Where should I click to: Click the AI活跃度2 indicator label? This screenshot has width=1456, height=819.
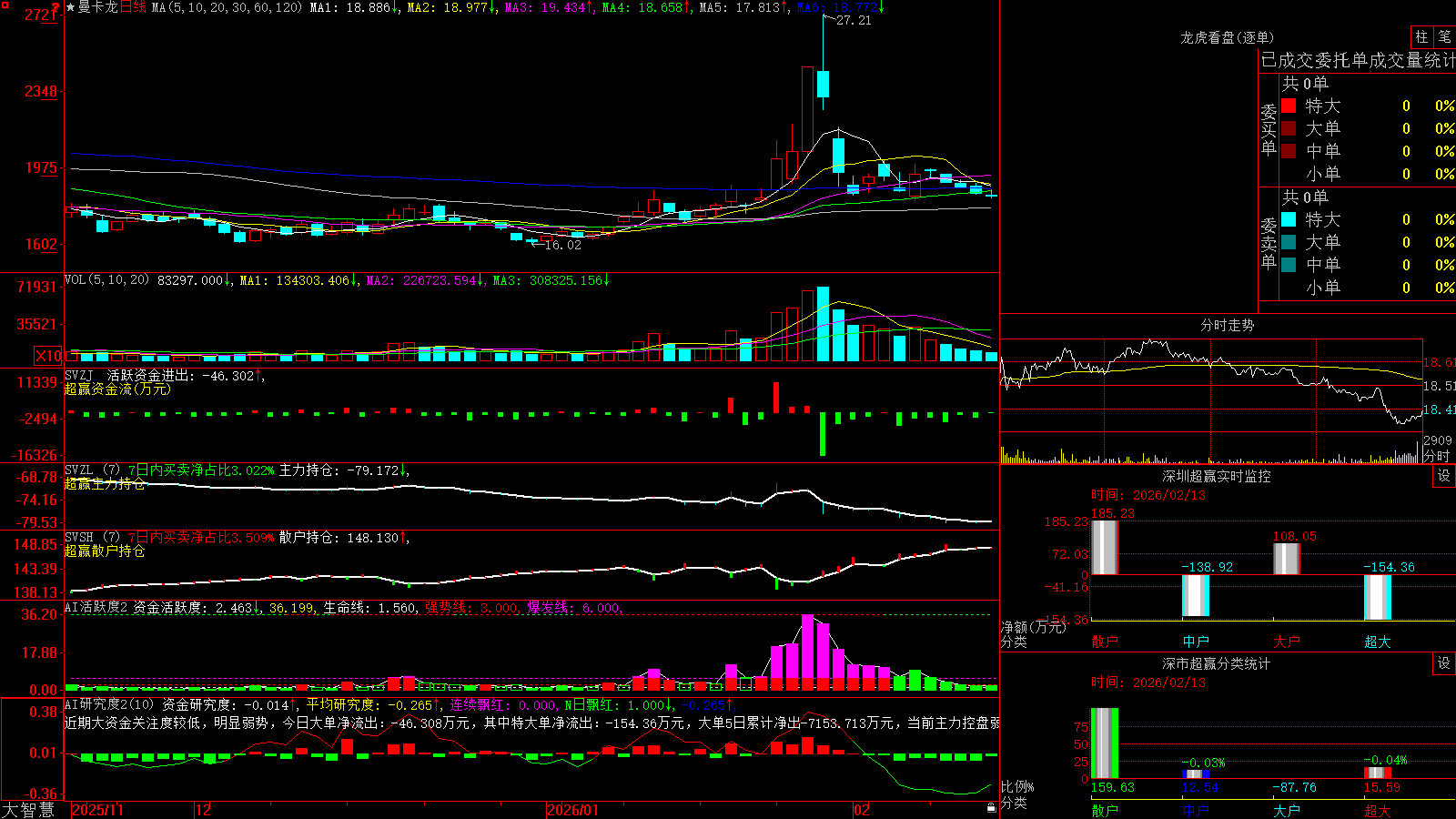pos(96,608)
